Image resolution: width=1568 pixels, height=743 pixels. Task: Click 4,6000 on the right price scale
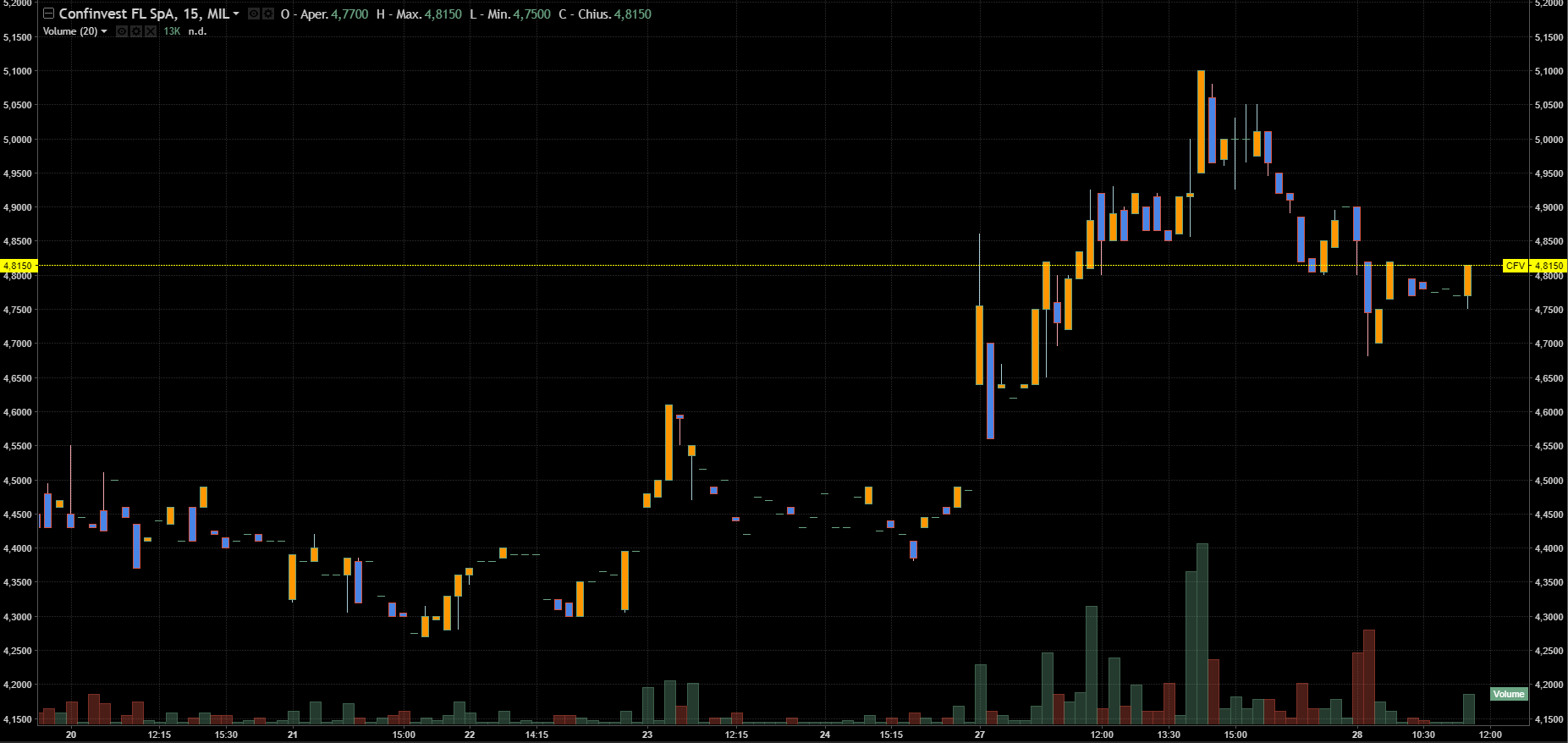coord(1549,412)
